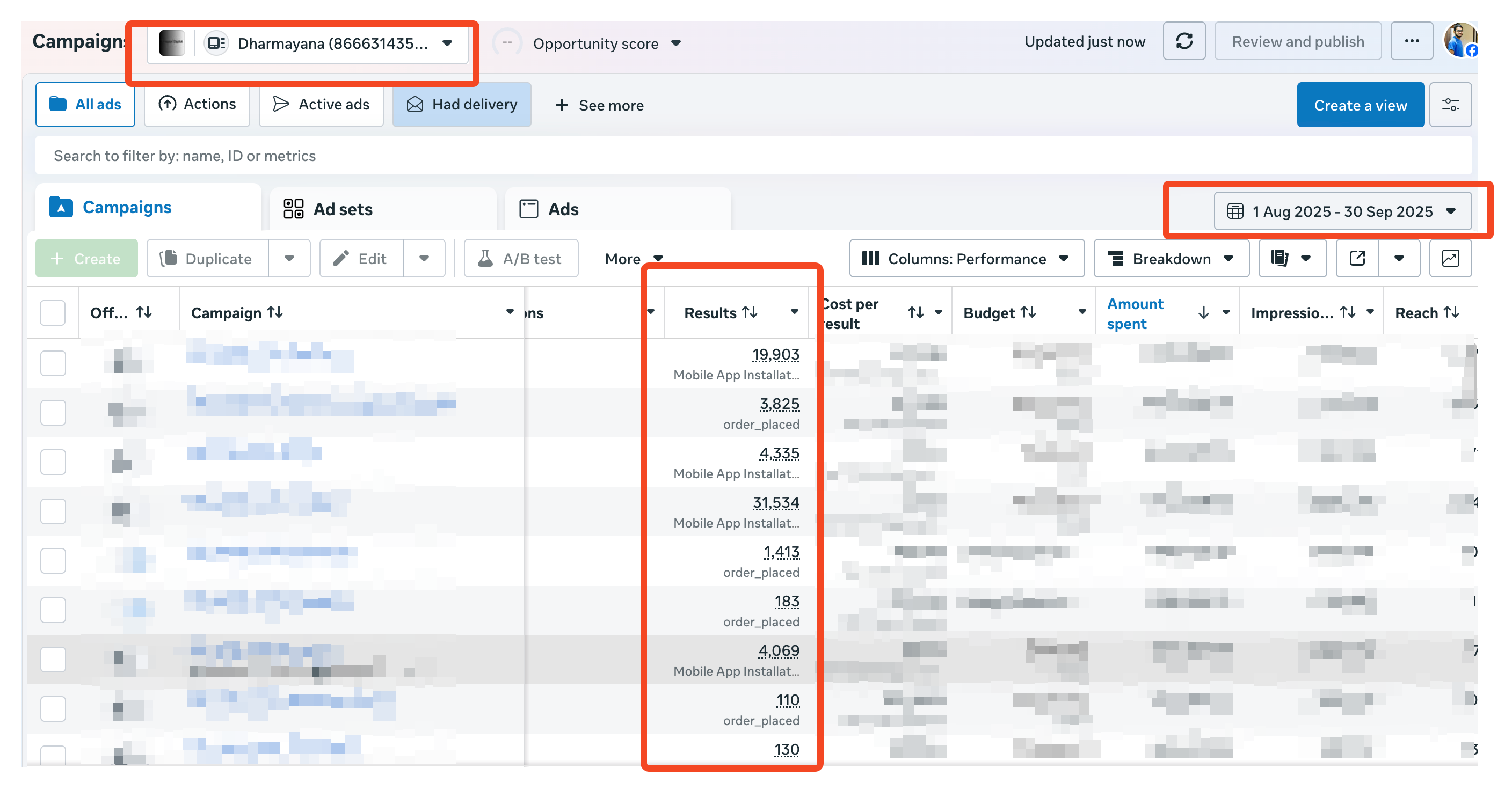
Task: Open the Results column options arrow
Action: pos(794,312)
